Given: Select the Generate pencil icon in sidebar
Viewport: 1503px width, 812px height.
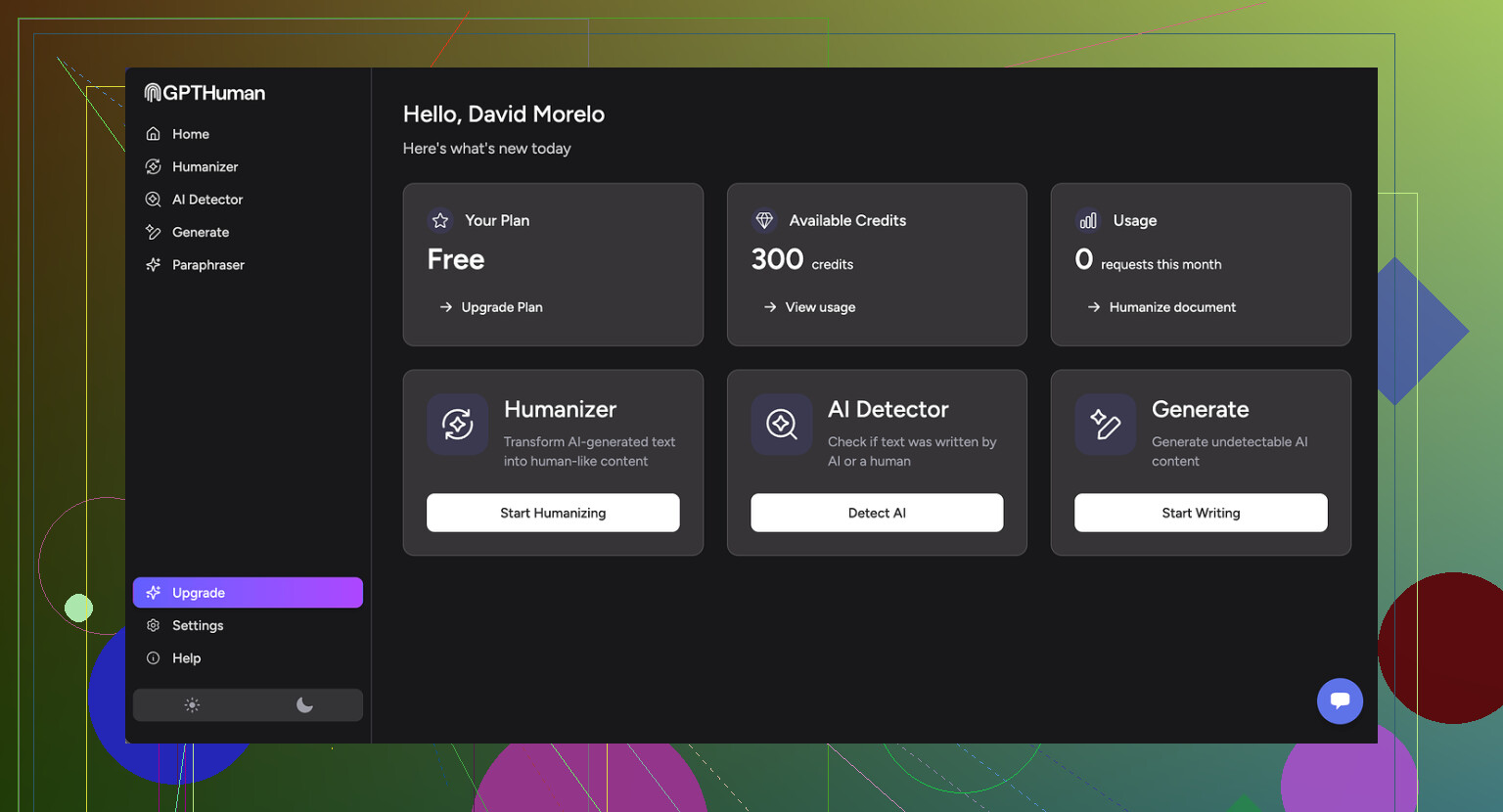Looking at the screenshot, I should pos(154,232).
